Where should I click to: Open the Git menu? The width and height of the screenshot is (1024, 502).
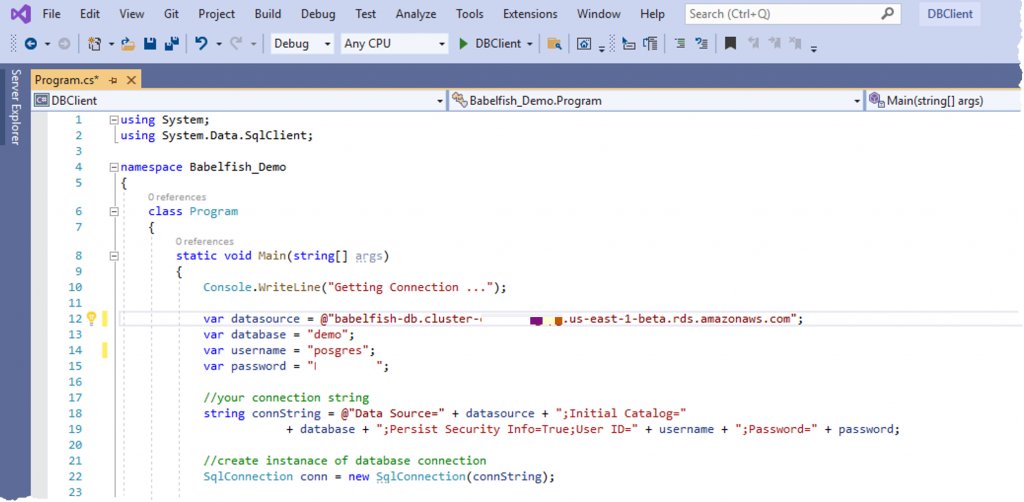coord(172,14)
